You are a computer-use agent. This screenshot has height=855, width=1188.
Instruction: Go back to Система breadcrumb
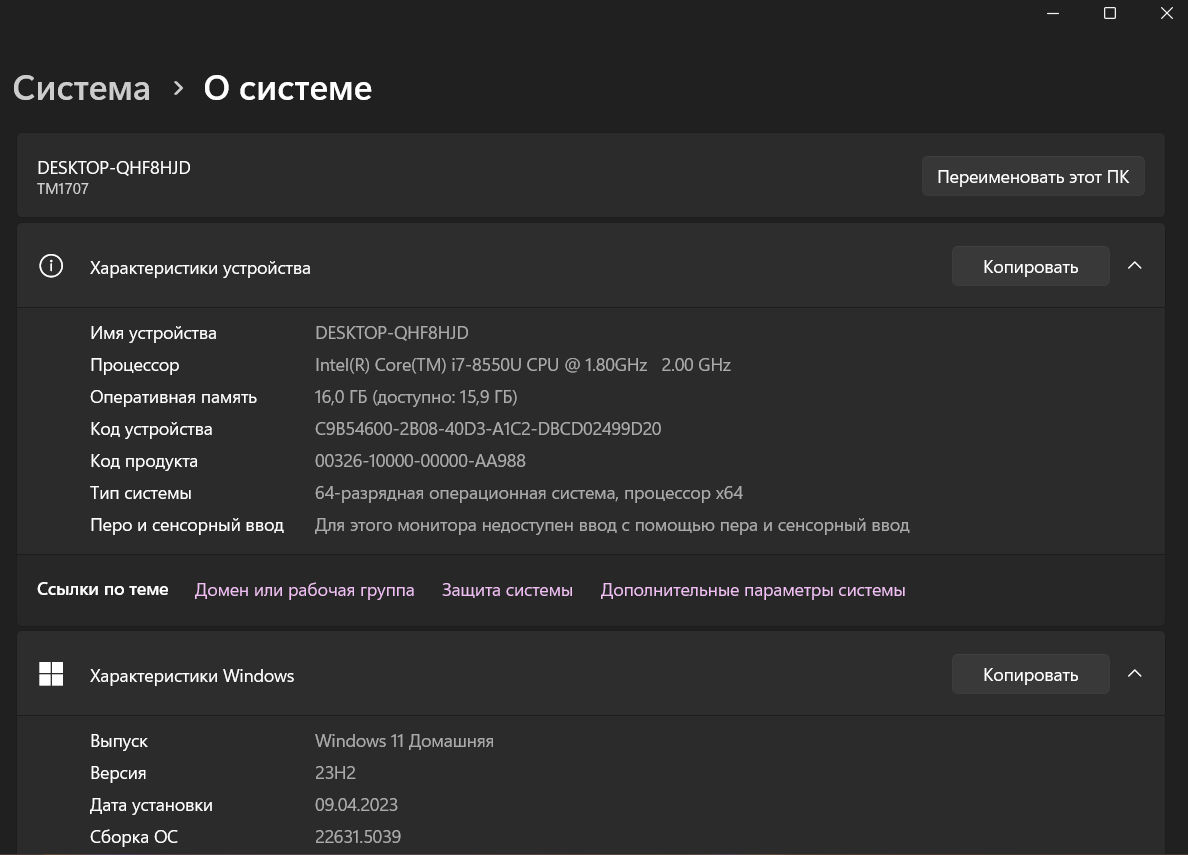(82, 89)
